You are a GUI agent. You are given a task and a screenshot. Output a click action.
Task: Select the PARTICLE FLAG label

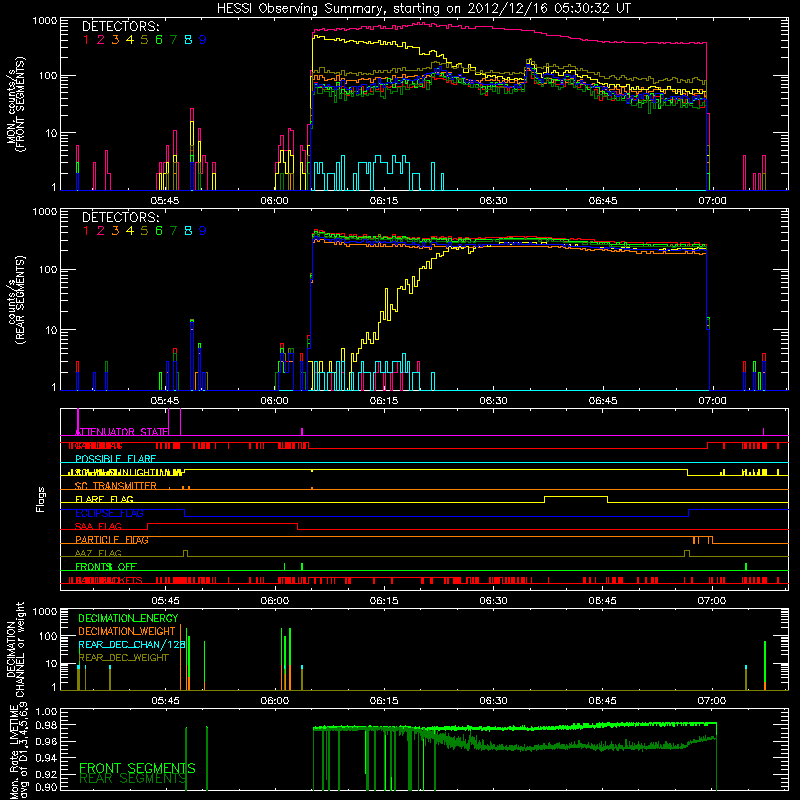click(x=112, y=540)
